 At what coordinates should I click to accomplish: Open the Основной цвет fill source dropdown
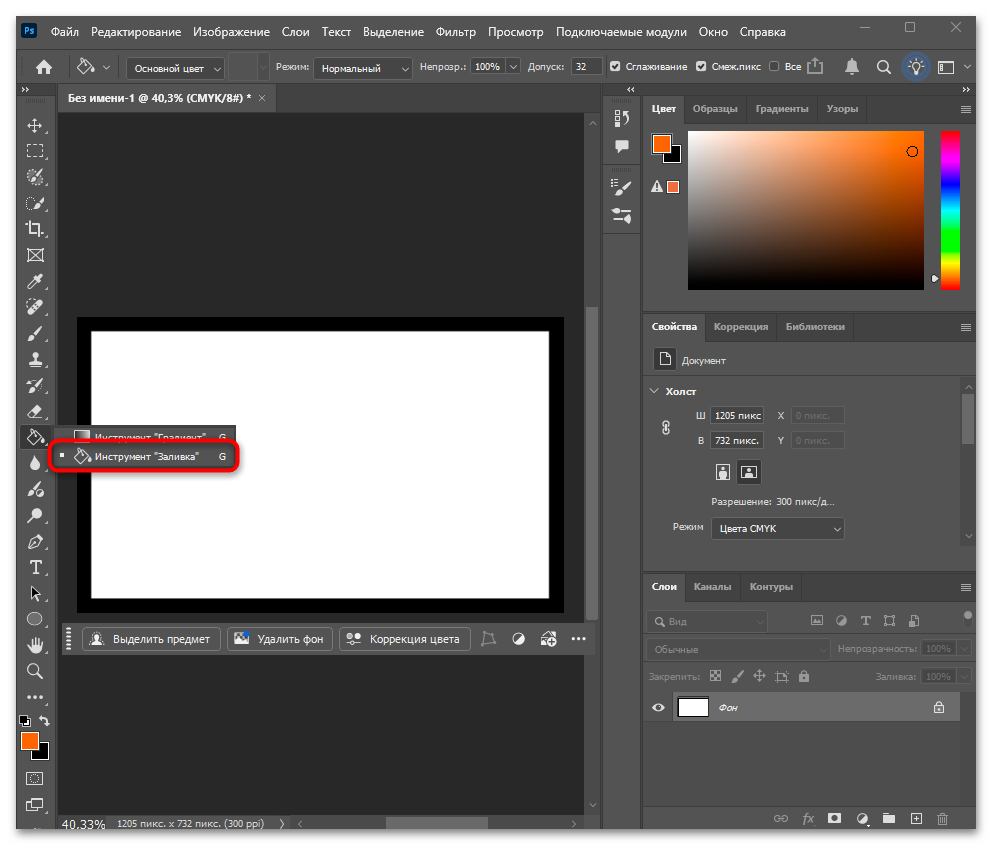(x=175, y=68)
